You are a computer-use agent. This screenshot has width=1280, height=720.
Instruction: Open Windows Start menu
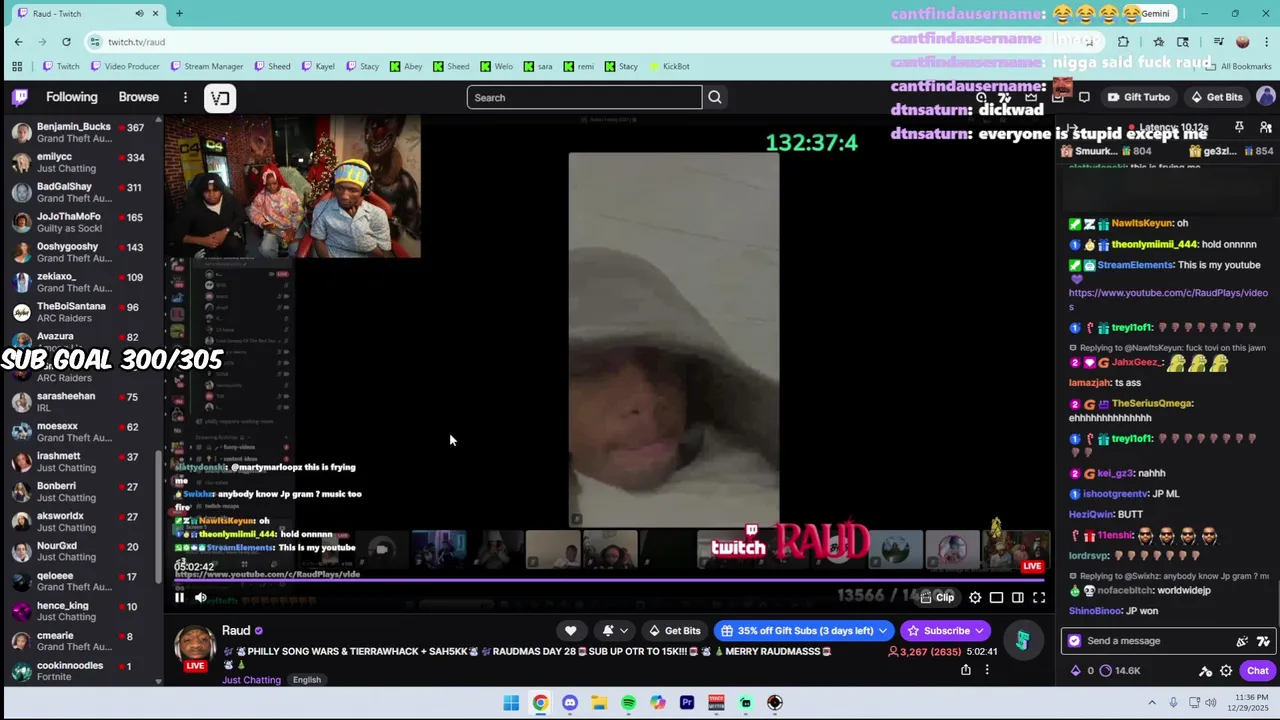(x=511, y=702)
